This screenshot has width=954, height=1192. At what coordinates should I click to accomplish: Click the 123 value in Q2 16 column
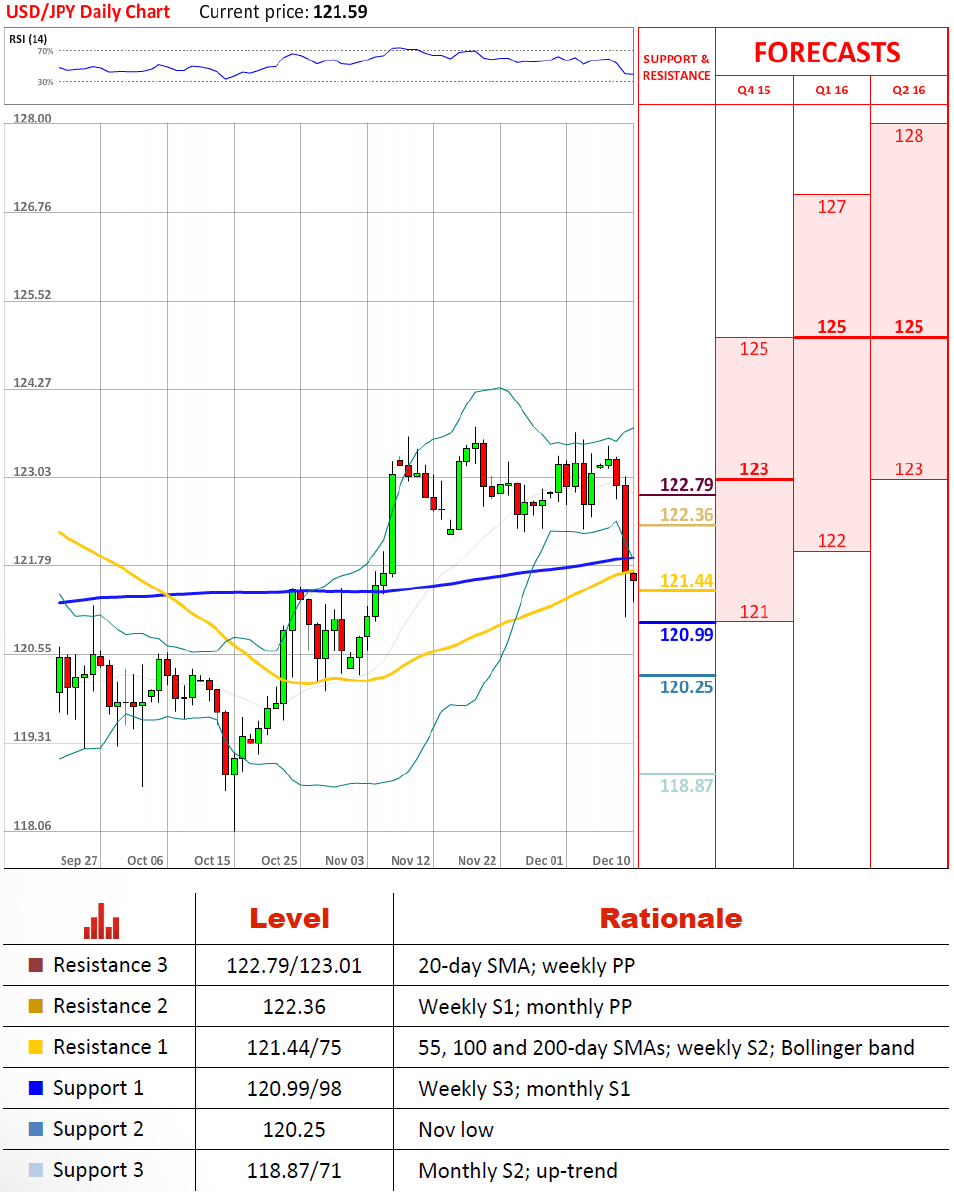tap(909, 469)
